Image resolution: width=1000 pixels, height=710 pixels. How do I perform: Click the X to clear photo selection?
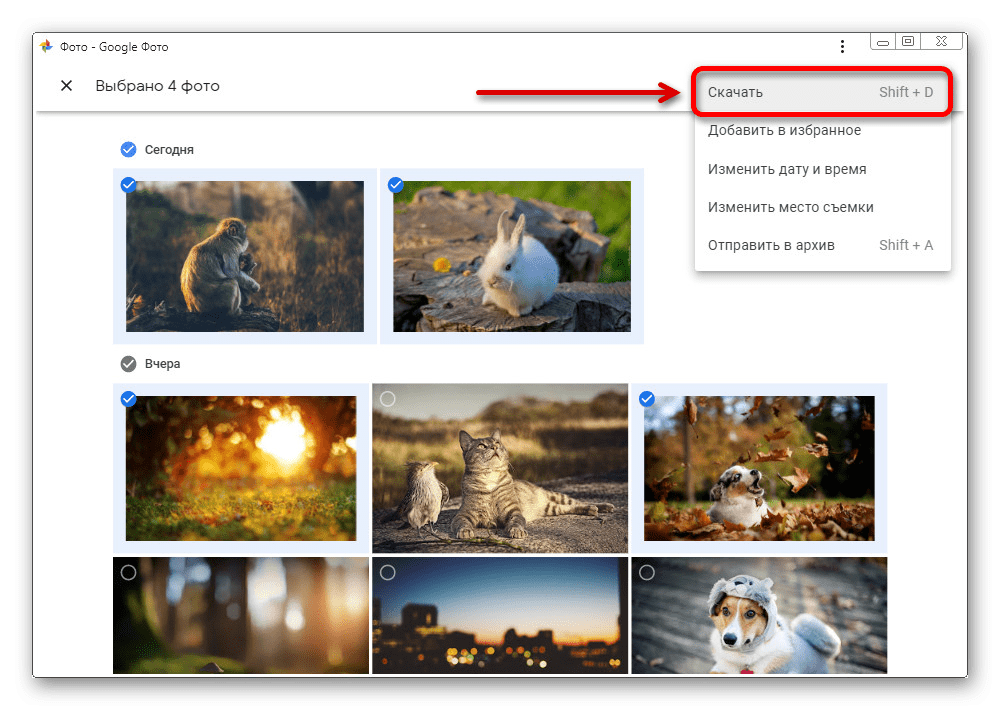coord(67,86)
